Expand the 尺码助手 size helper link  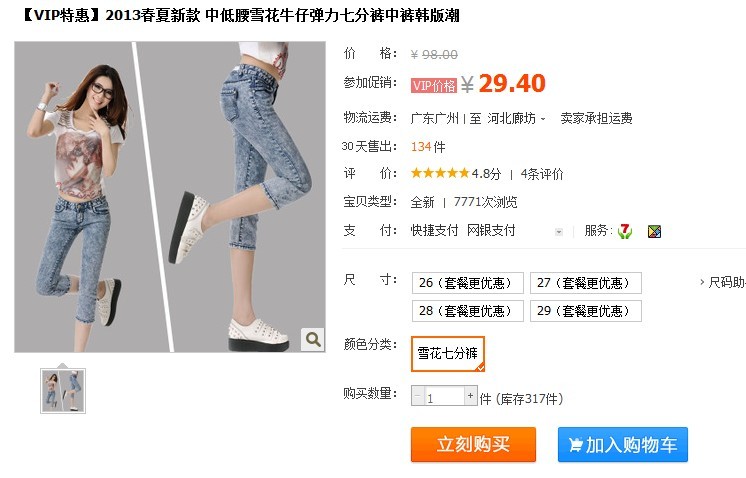pyautogui.click(x=723, y=283)
